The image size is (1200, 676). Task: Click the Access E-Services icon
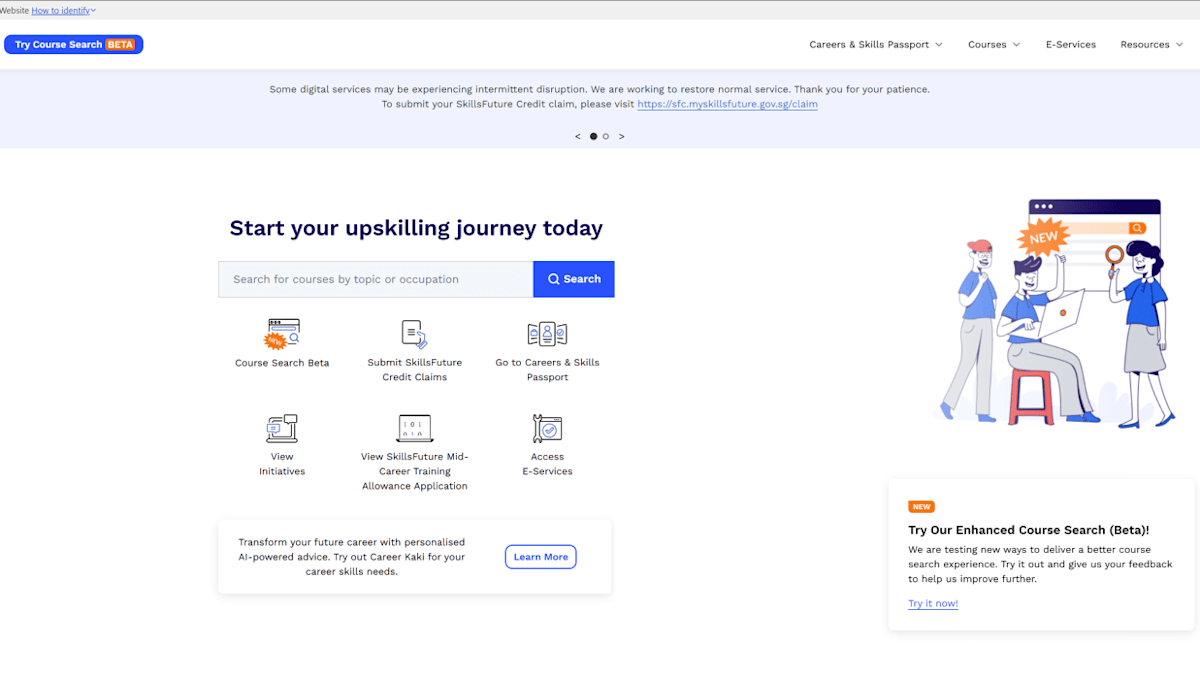coord(547,428)
